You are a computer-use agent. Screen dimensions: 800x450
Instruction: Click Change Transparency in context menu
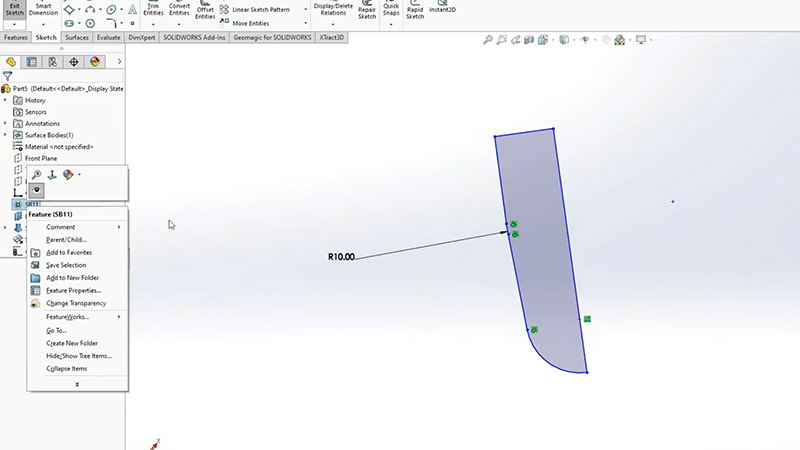[75, 303]
